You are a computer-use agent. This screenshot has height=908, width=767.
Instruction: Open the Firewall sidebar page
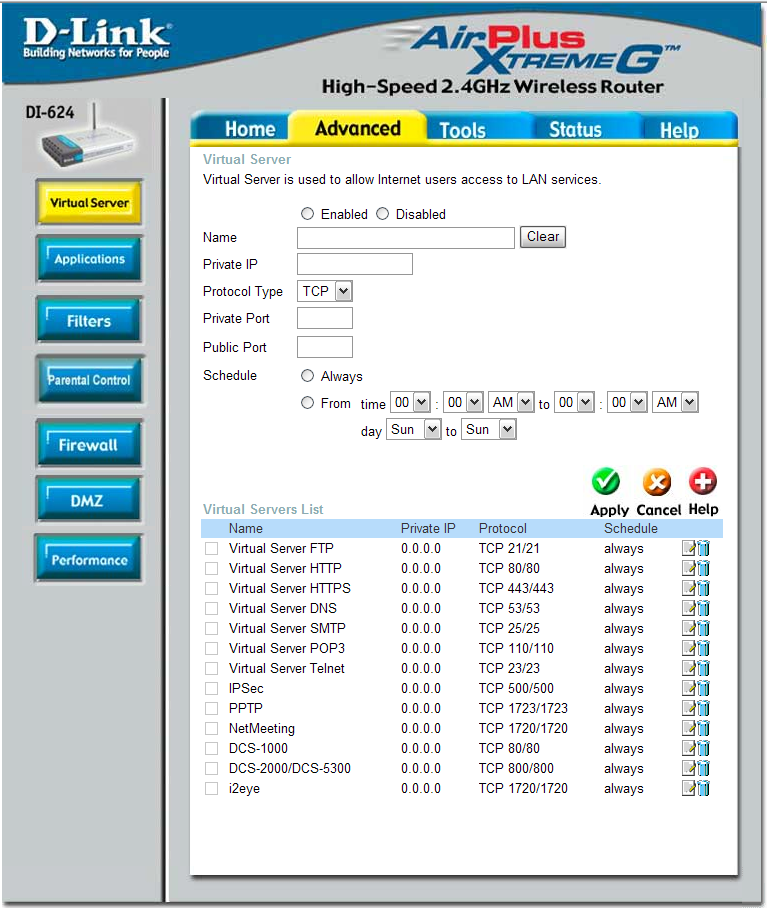pyautogui.click(x=89, y=444)
